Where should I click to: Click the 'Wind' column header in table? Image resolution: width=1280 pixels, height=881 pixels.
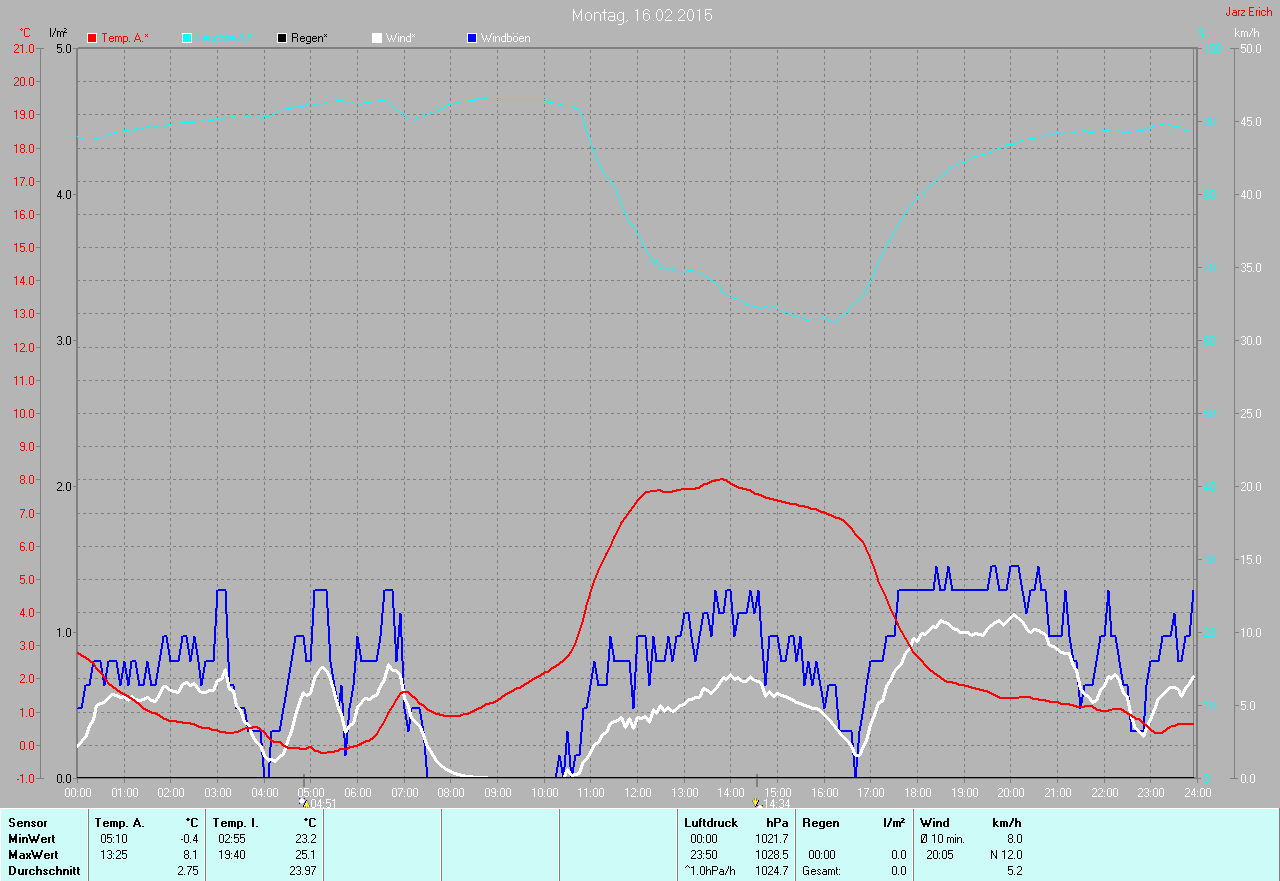pyautogui.click(x=934, y=823)
